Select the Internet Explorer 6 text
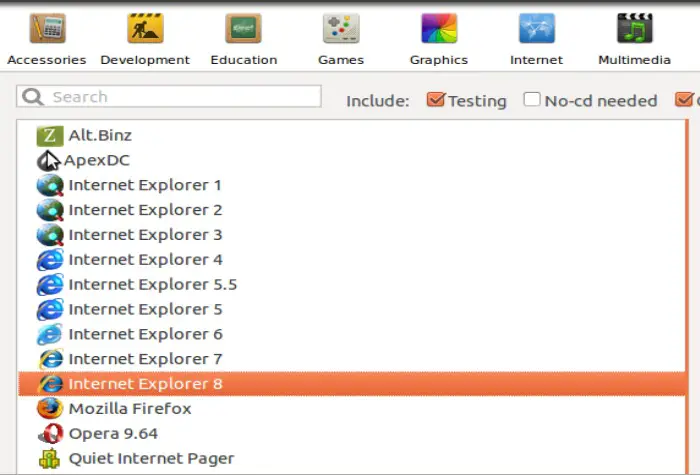The height and width of the screenshot is (475, 700). click(x=146, y=334)
